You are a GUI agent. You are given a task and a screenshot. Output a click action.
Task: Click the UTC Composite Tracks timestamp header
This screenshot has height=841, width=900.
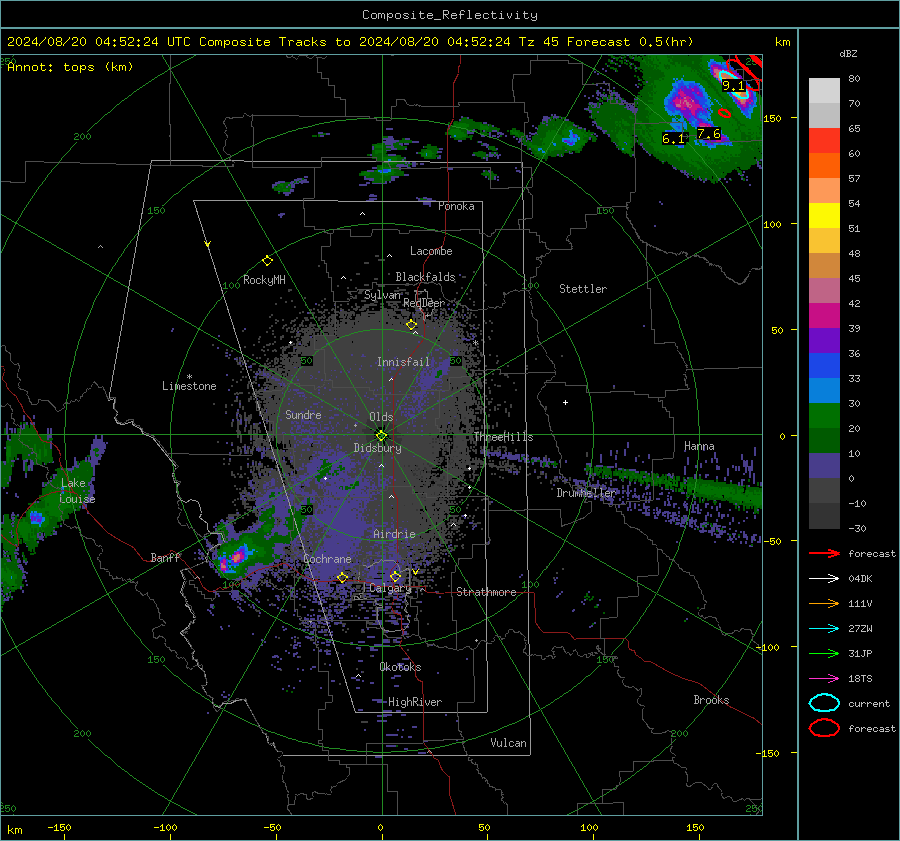[350, 42]
